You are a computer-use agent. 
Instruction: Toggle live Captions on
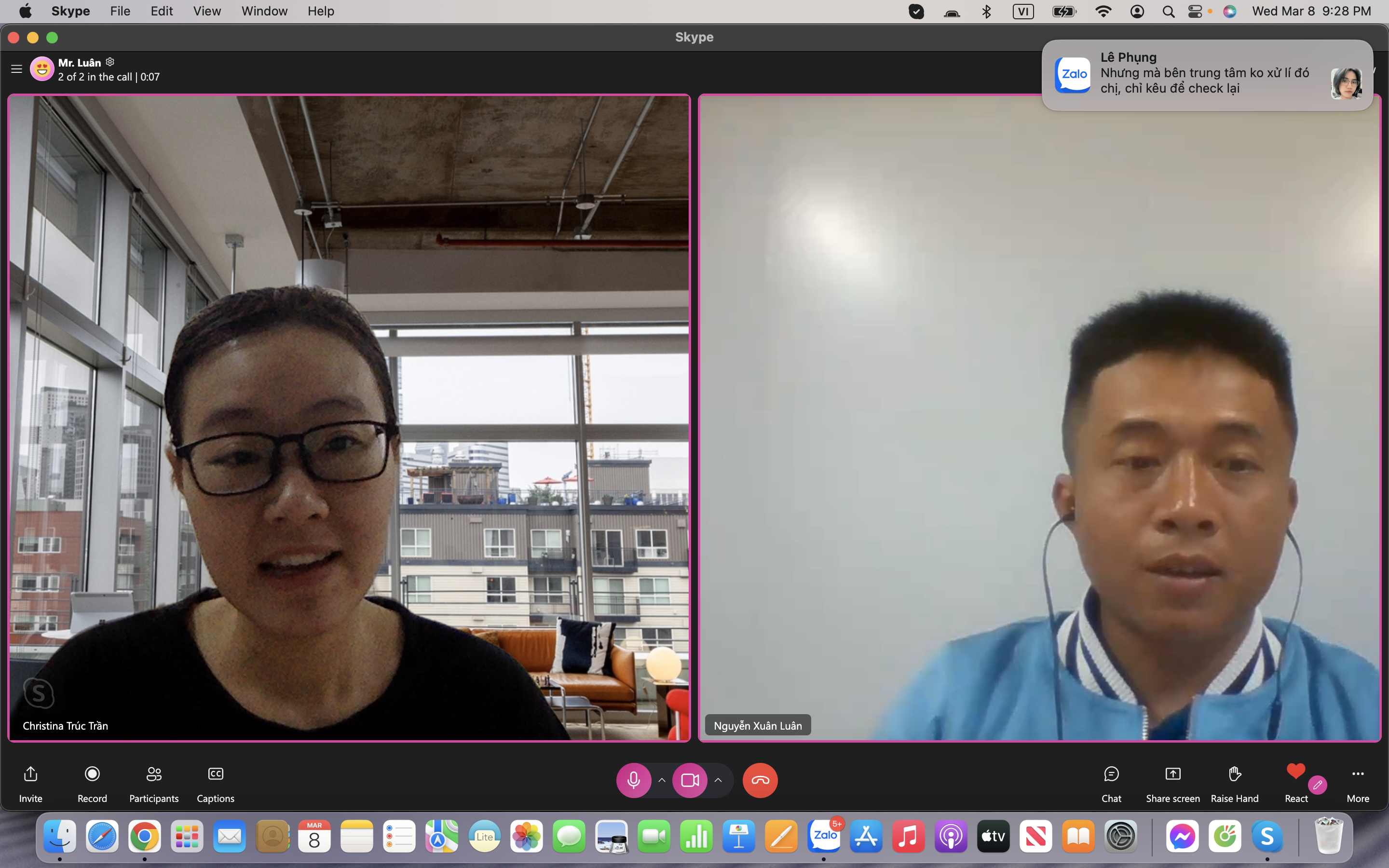[x=215, y=774]
